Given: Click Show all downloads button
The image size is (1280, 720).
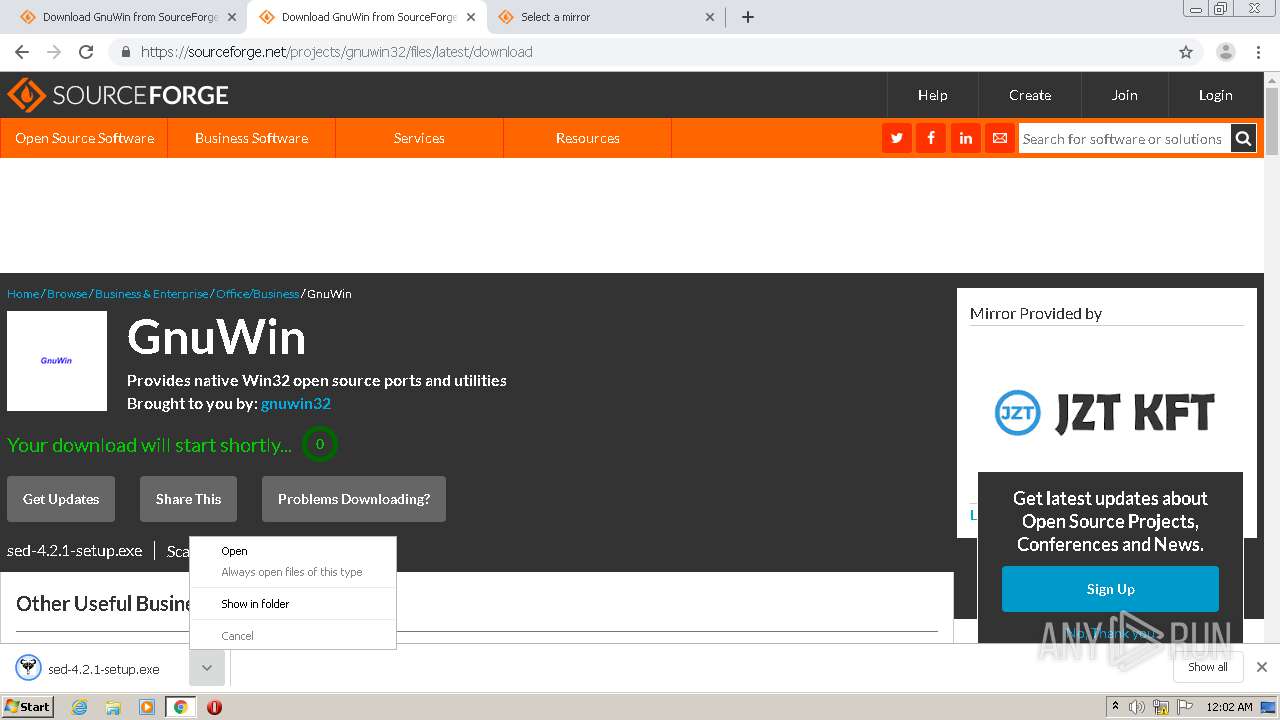Looking at the screenshot, I should [x=1207, y=667].
